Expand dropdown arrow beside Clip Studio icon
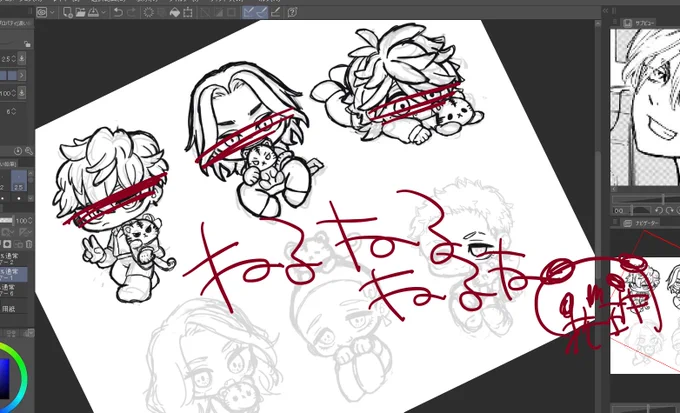This screenshot has width=680, height=413. (x=52, y=13)
